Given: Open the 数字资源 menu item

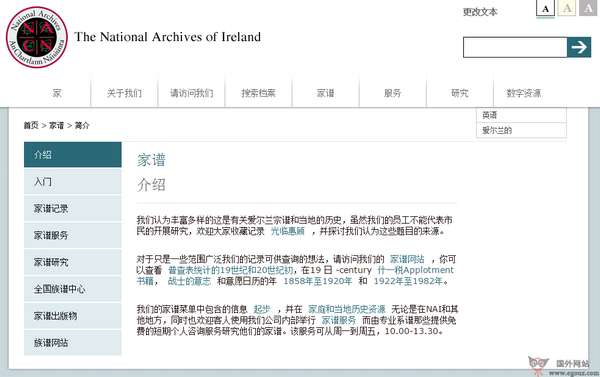Looking at the screenshot, I should coord(524,93).
